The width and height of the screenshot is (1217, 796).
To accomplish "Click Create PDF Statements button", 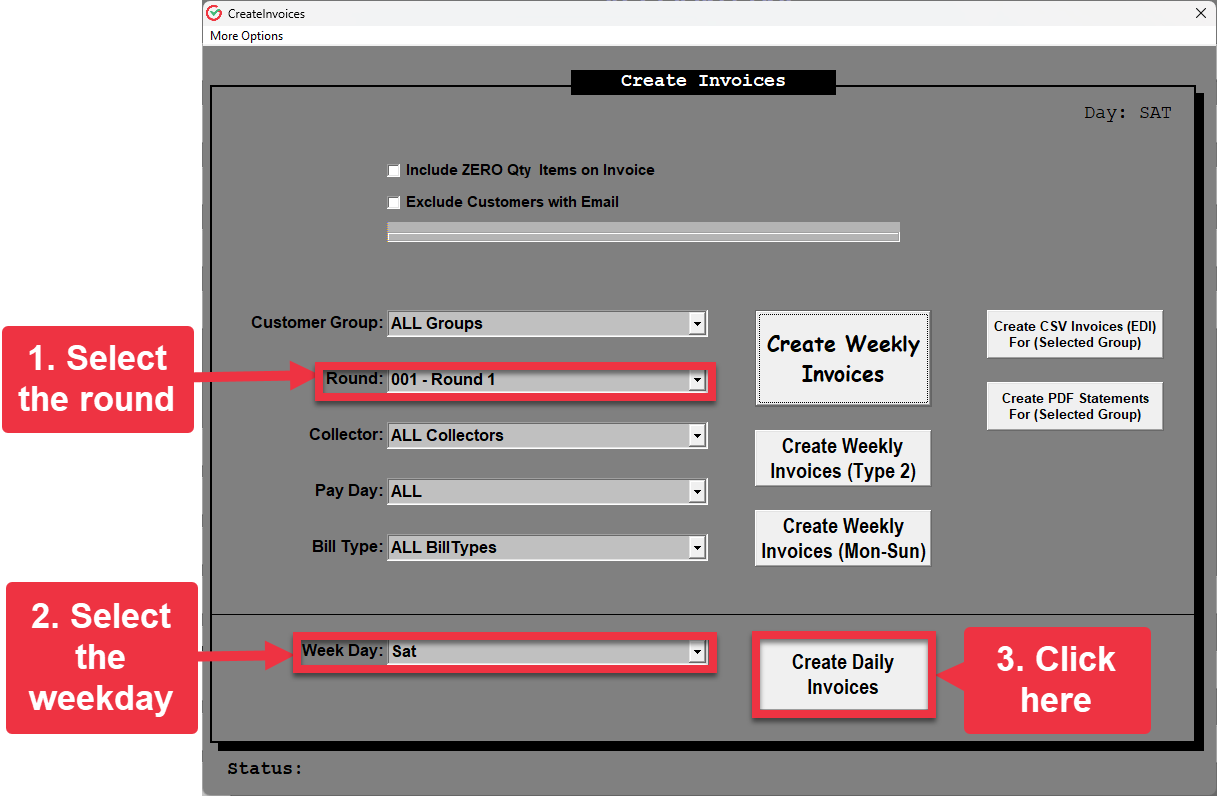I will (1075, 406).
